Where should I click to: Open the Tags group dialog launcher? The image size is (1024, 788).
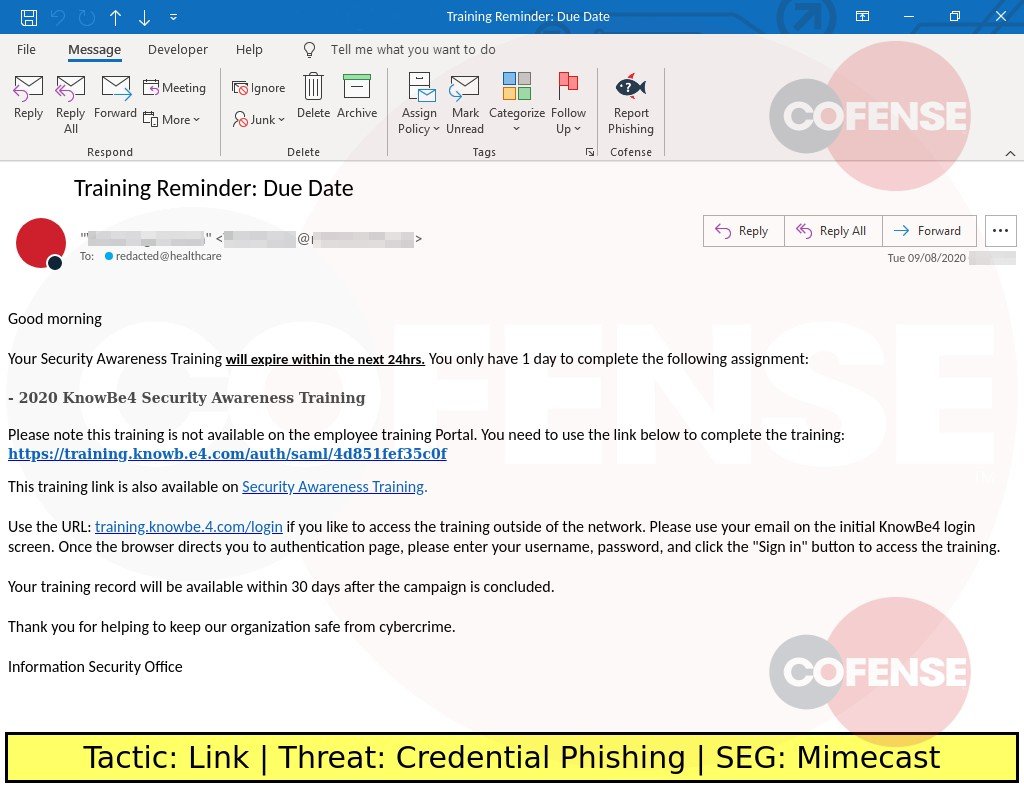point(590,152)
